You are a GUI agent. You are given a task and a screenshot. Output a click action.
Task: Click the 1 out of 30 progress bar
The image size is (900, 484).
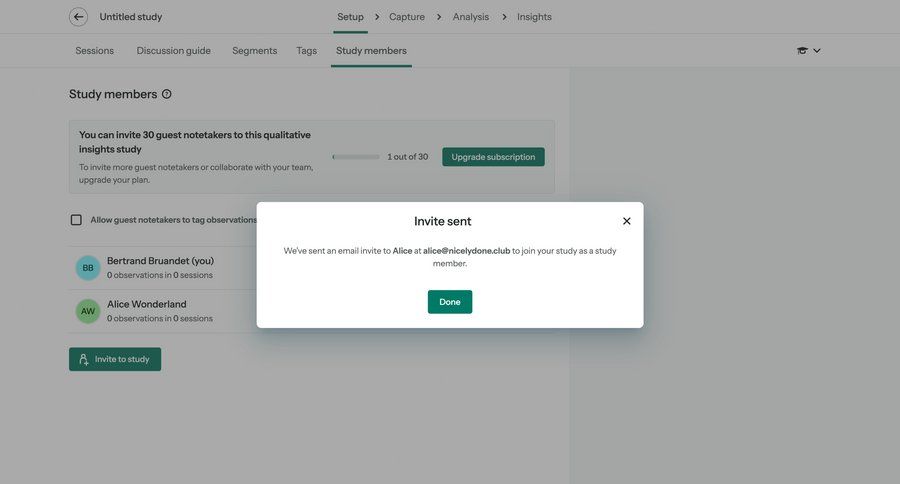point(356,157)
